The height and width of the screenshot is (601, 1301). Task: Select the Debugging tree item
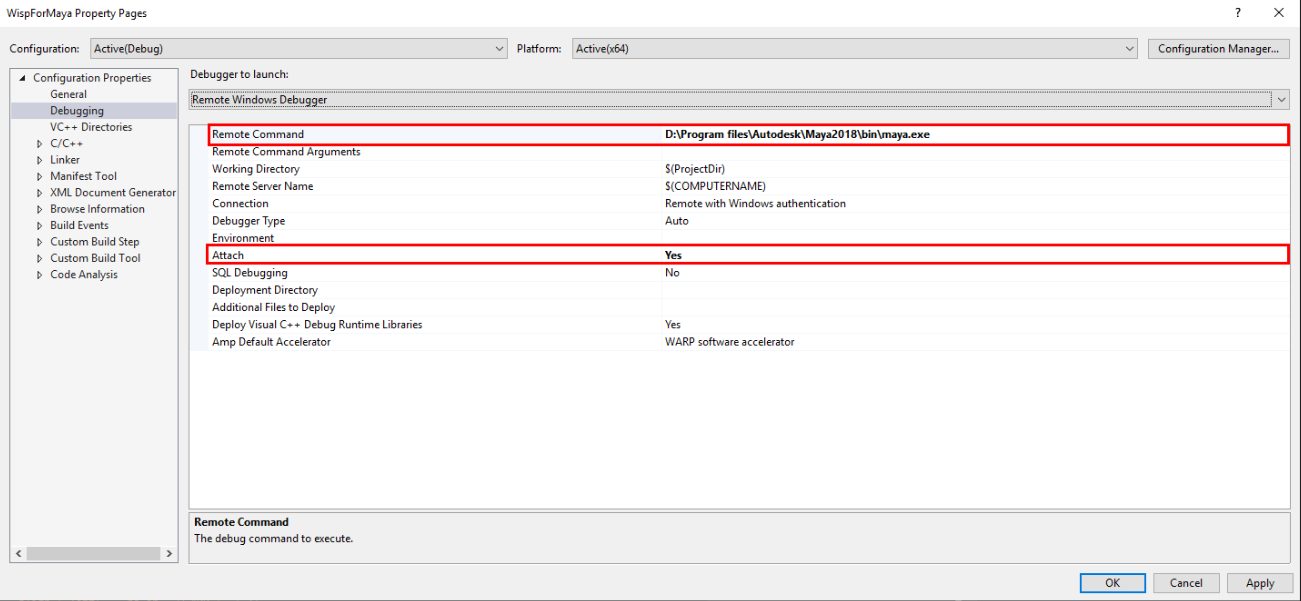point(77,110)
